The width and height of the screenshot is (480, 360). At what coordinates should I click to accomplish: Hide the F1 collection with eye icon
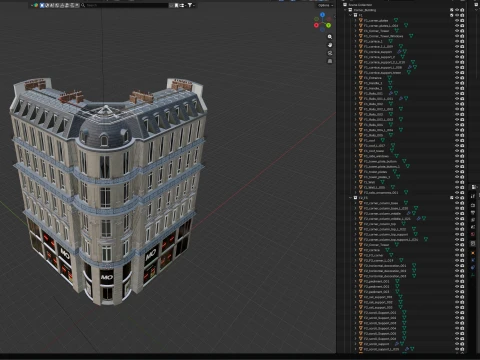pyautogui.click(x=457, y=15)
